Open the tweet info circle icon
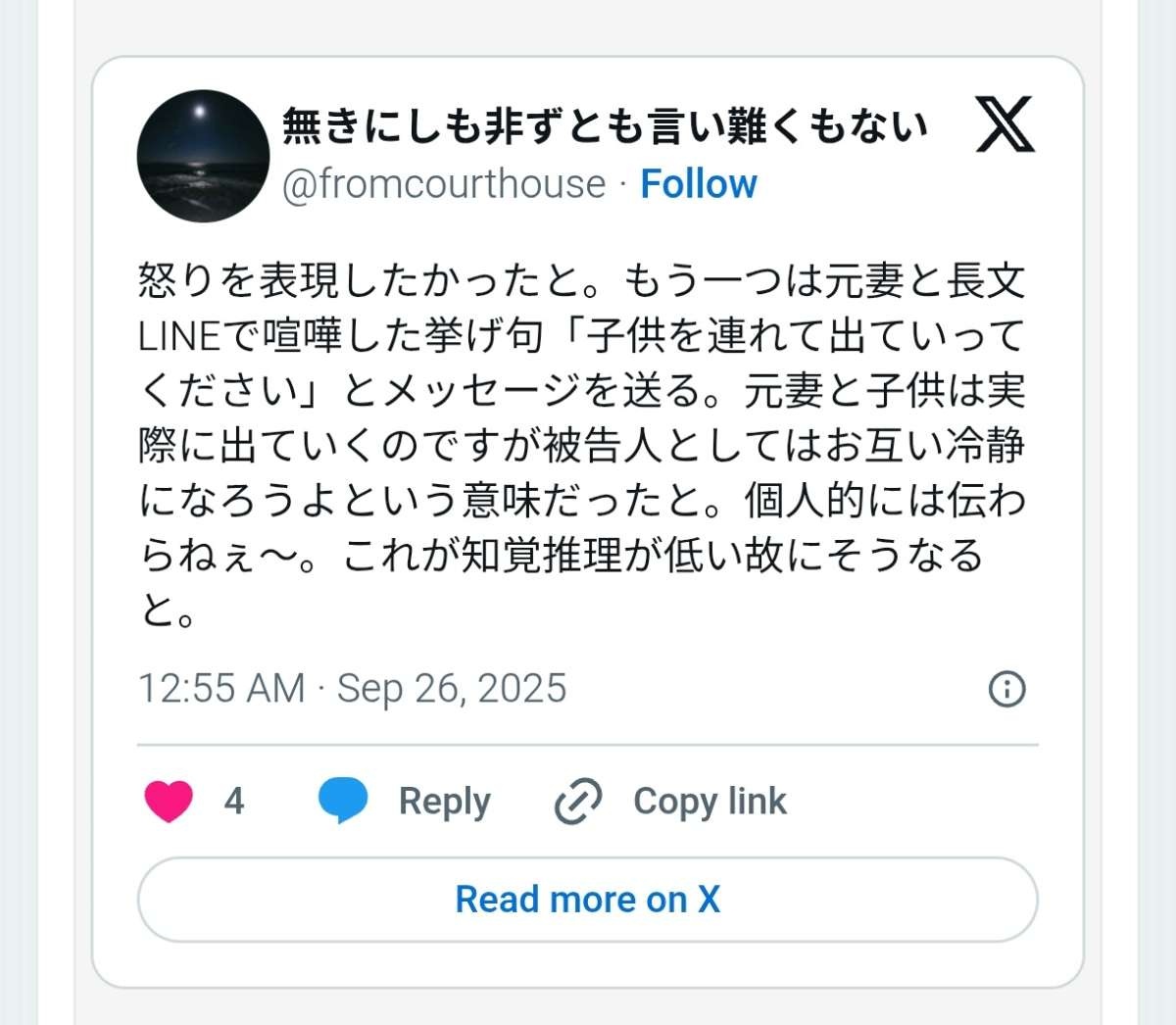Image resolution: width=1176 pixels, height=1025 pixels. [1006, 689]
